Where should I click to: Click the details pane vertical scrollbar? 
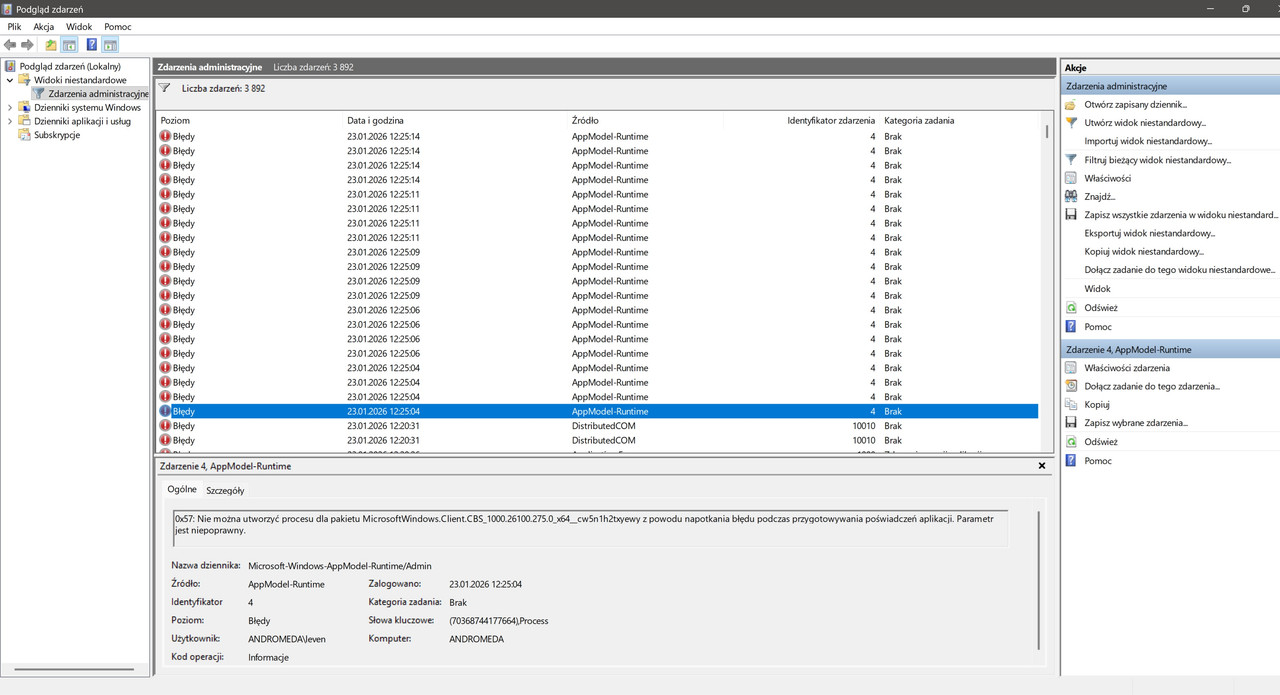pyautogui.click(x=1040, y=580)
